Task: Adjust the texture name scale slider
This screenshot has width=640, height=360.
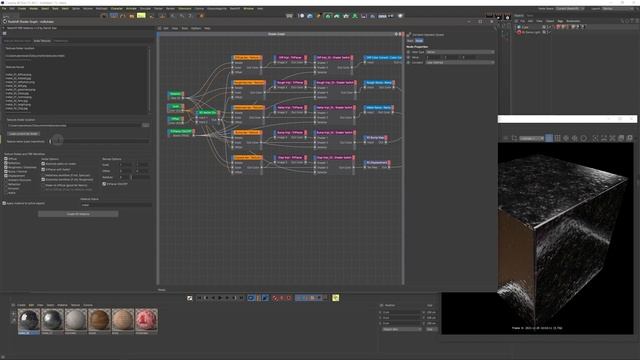Action: [100, 141]
